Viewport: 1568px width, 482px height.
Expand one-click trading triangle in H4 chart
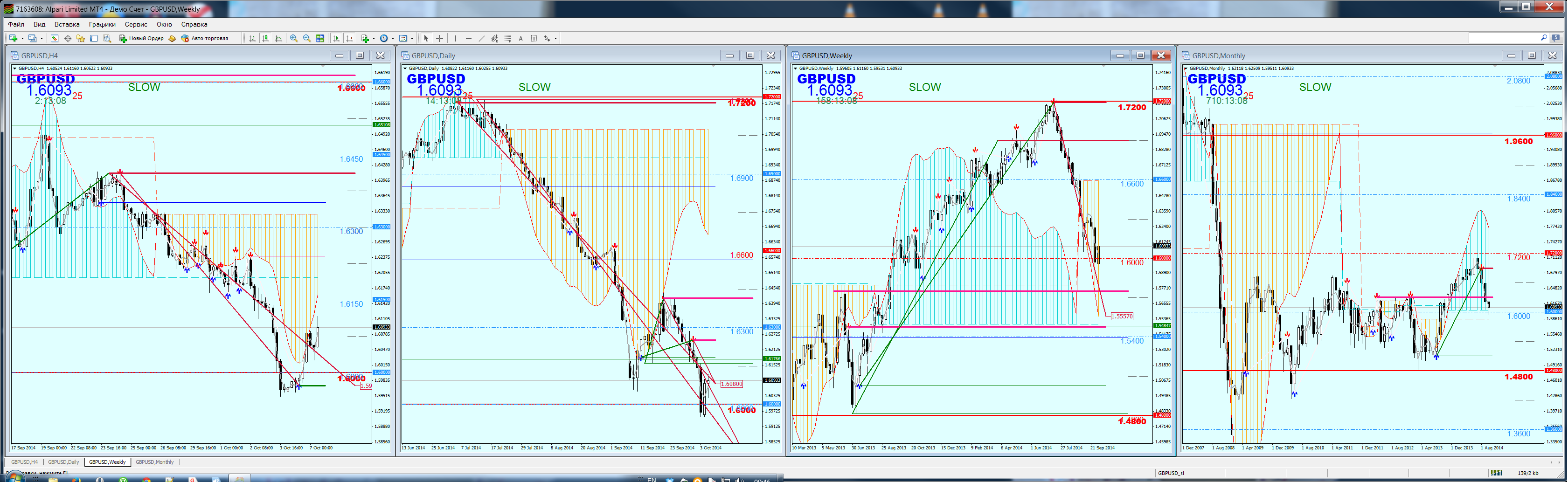14,68
